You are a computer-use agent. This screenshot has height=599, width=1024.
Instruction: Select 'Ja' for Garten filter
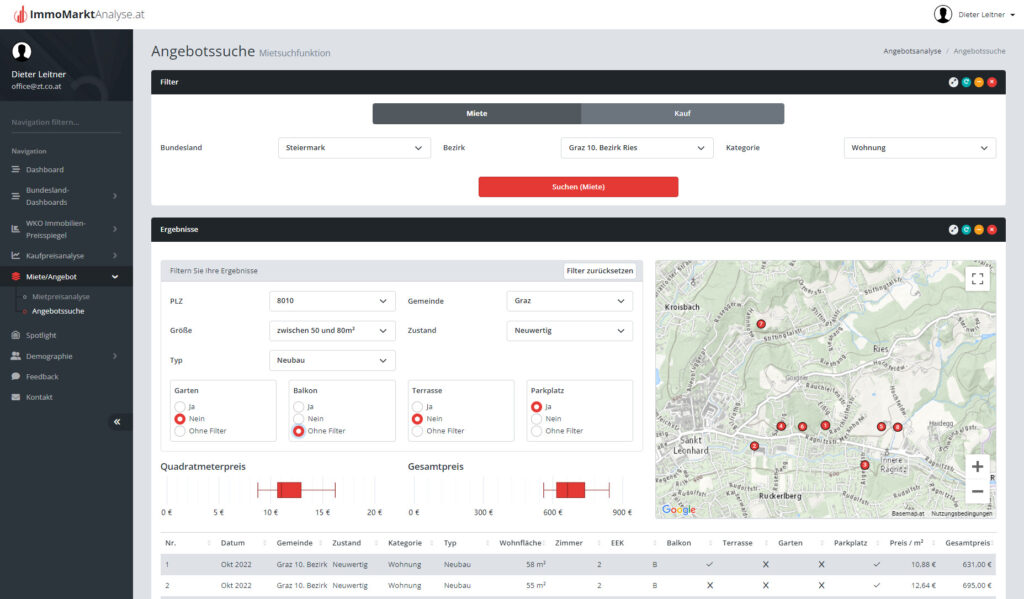click(181, 407)
